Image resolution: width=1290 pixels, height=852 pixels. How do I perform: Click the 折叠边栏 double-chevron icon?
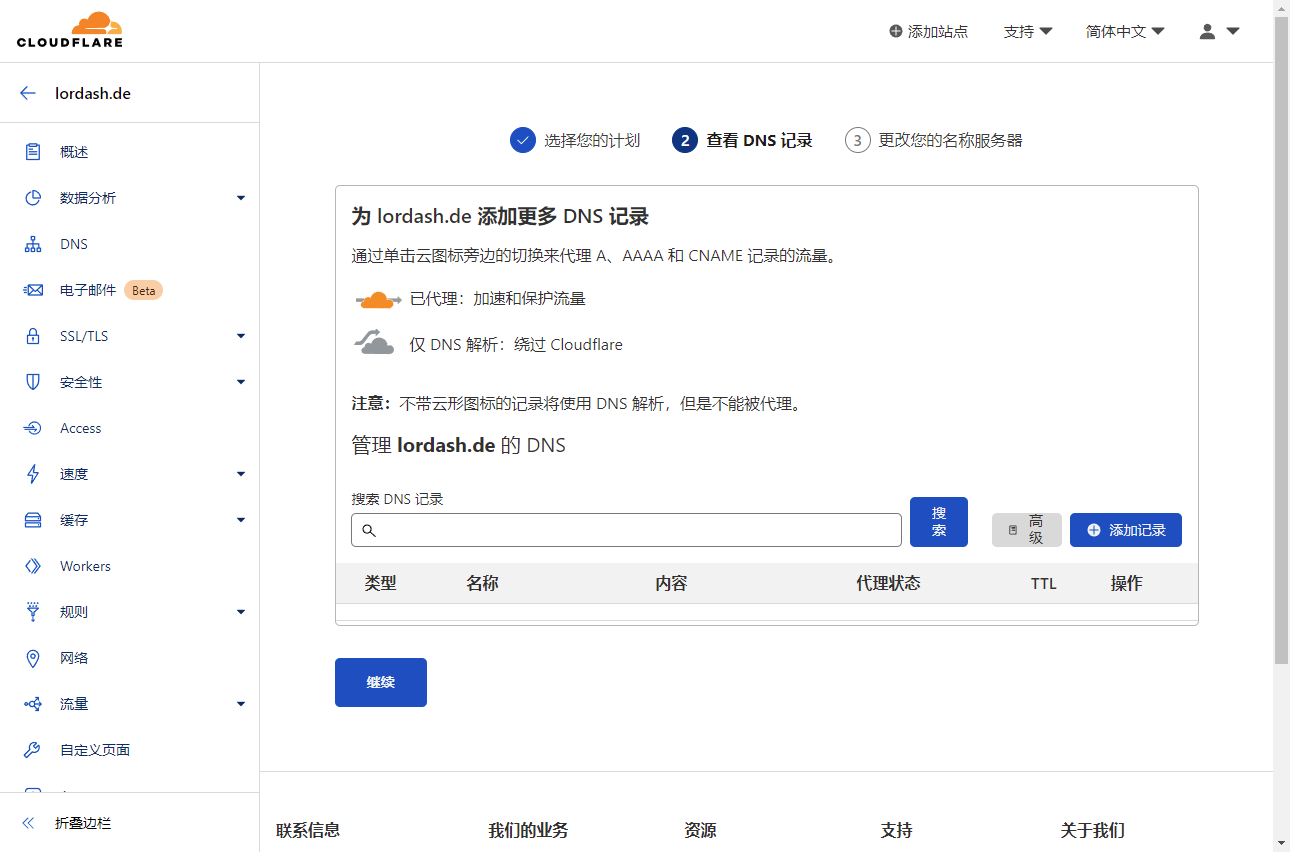[x=28, y=823]
